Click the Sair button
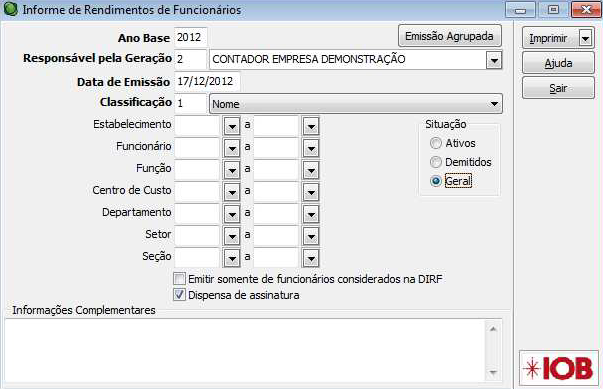 click(558, 88)
